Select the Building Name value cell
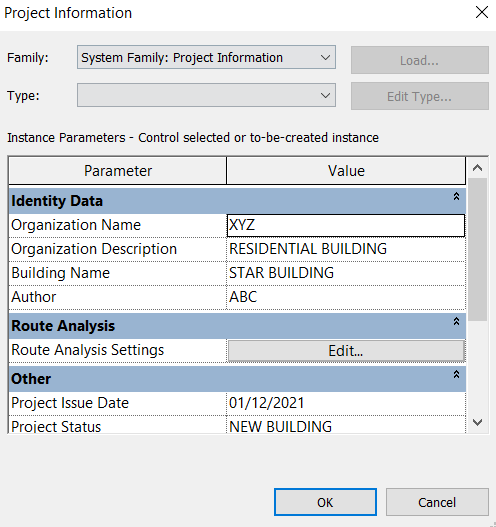The width and height of the screenshot is (496, 527). pos(346,273)
